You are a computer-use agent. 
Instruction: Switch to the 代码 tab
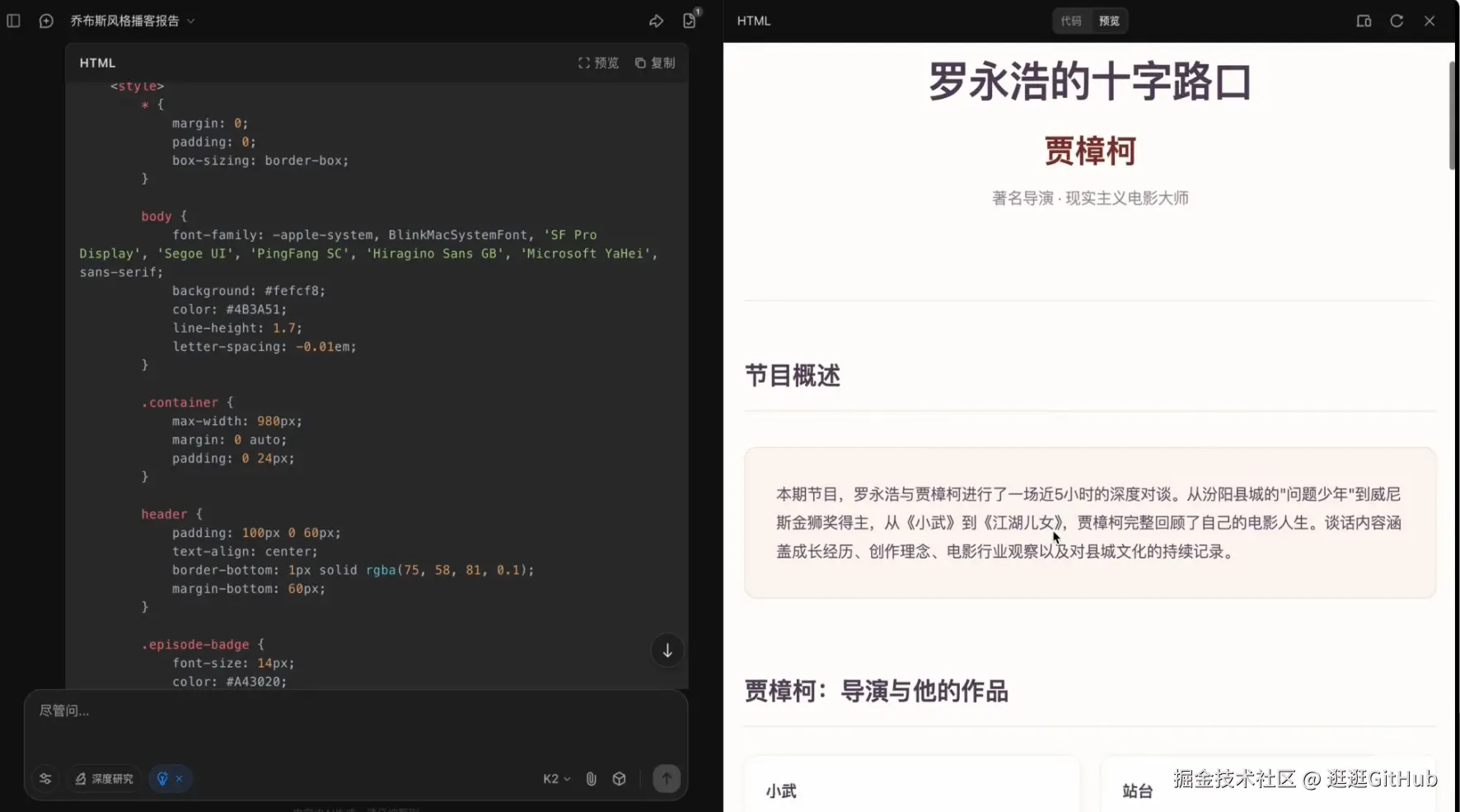coord(1071,21)
